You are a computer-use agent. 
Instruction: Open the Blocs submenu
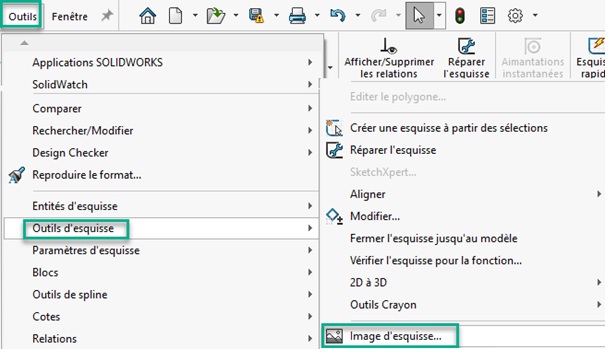(162, 272)
